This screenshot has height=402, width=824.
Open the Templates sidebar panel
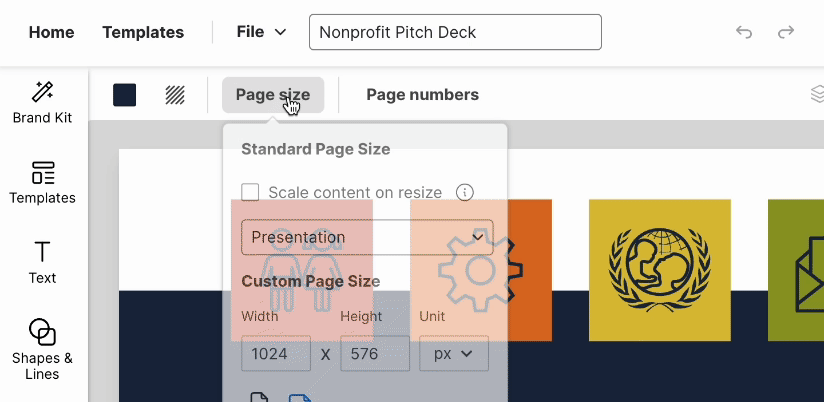42,182
